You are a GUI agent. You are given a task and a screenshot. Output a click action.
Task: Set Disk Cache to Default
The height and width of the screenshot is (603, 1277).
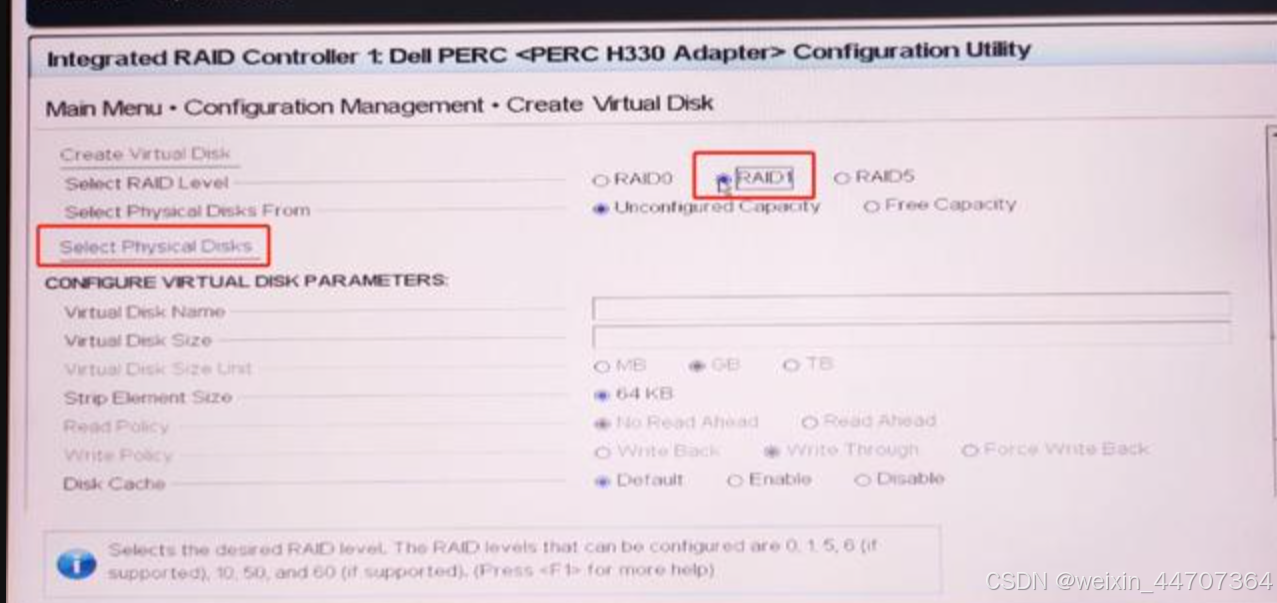pos(602,481)
